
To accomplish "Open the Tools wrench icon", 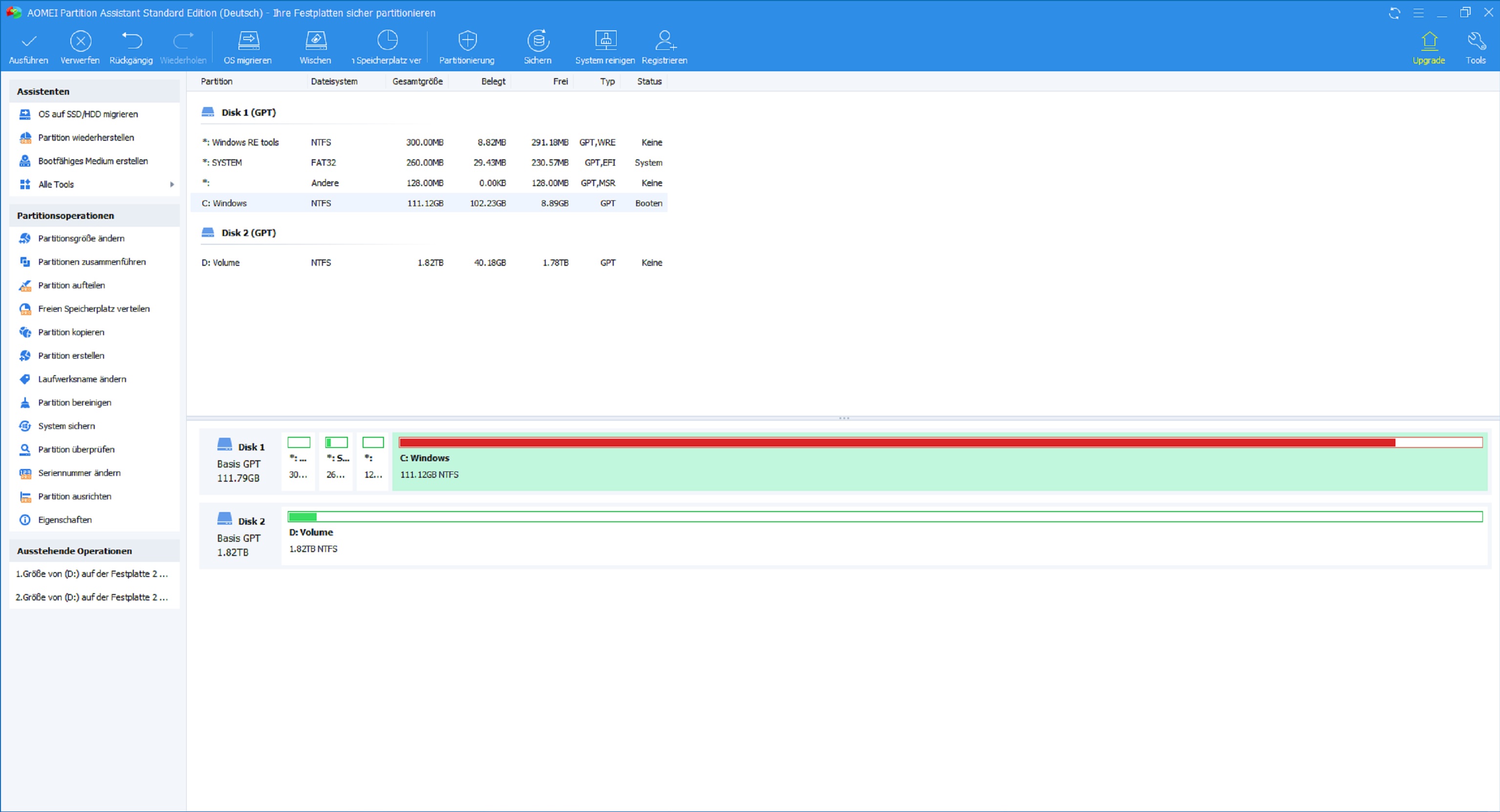I will (1476, 41).
